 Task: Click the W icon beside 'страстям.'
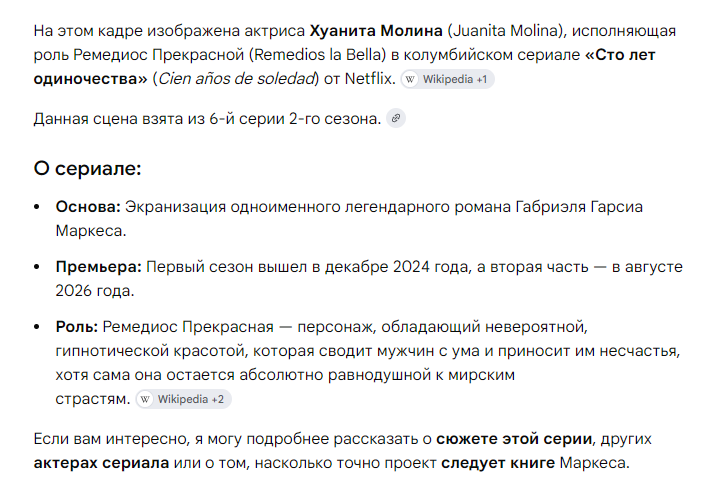pos(145,400)
